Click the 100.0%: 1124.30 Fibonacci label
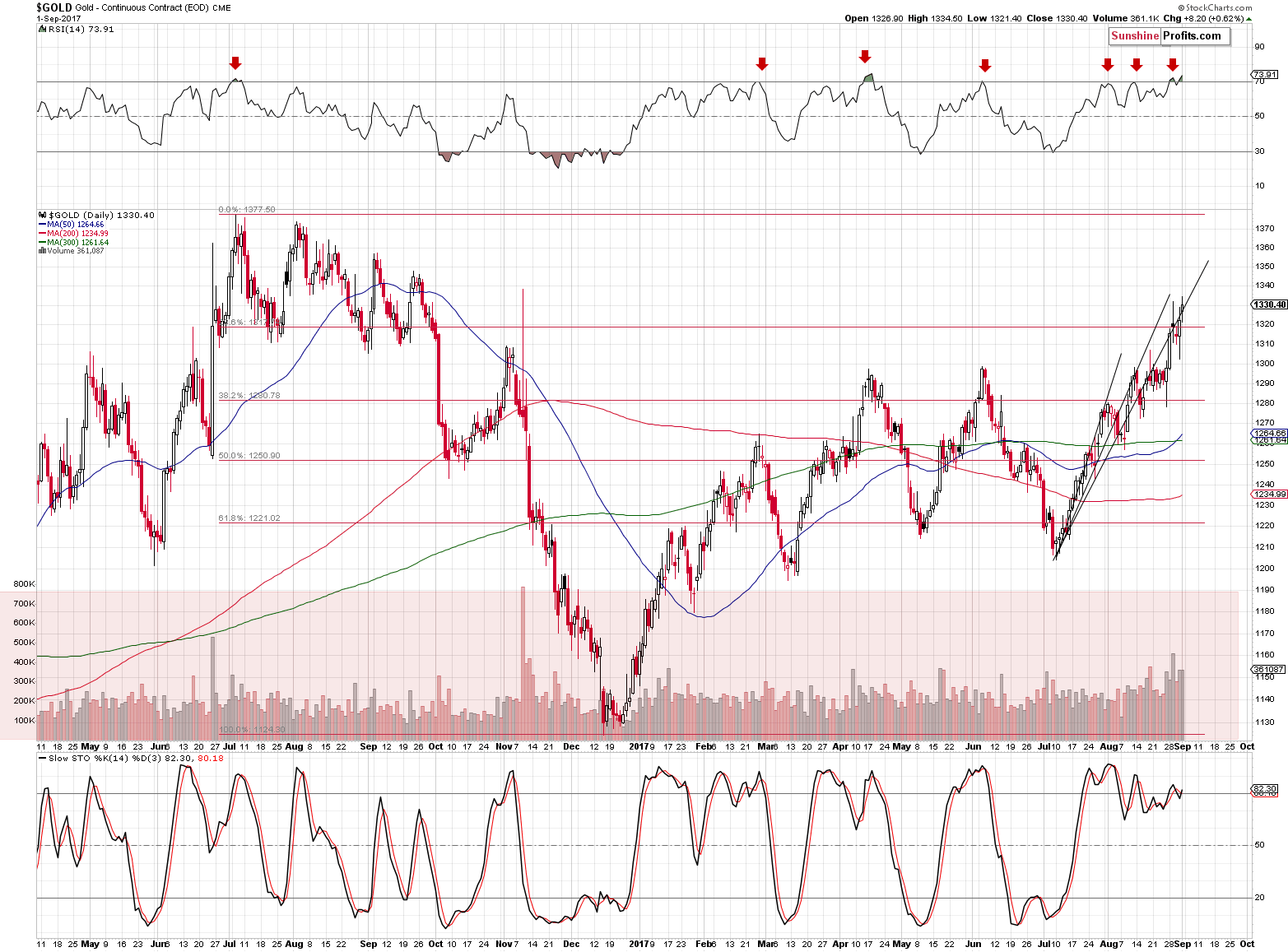 point(252,729)
